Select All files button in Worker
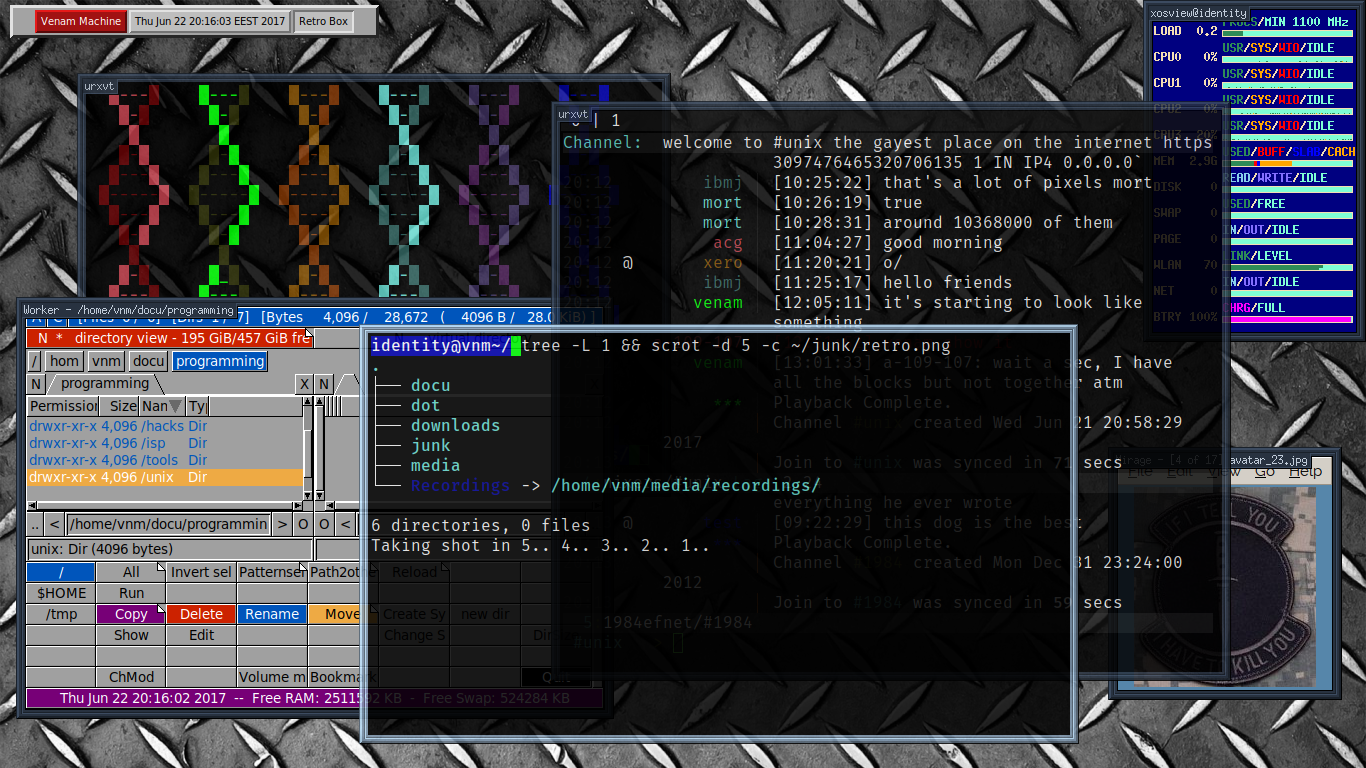This screenshot has width=1366, height=768. click(131, 572)
